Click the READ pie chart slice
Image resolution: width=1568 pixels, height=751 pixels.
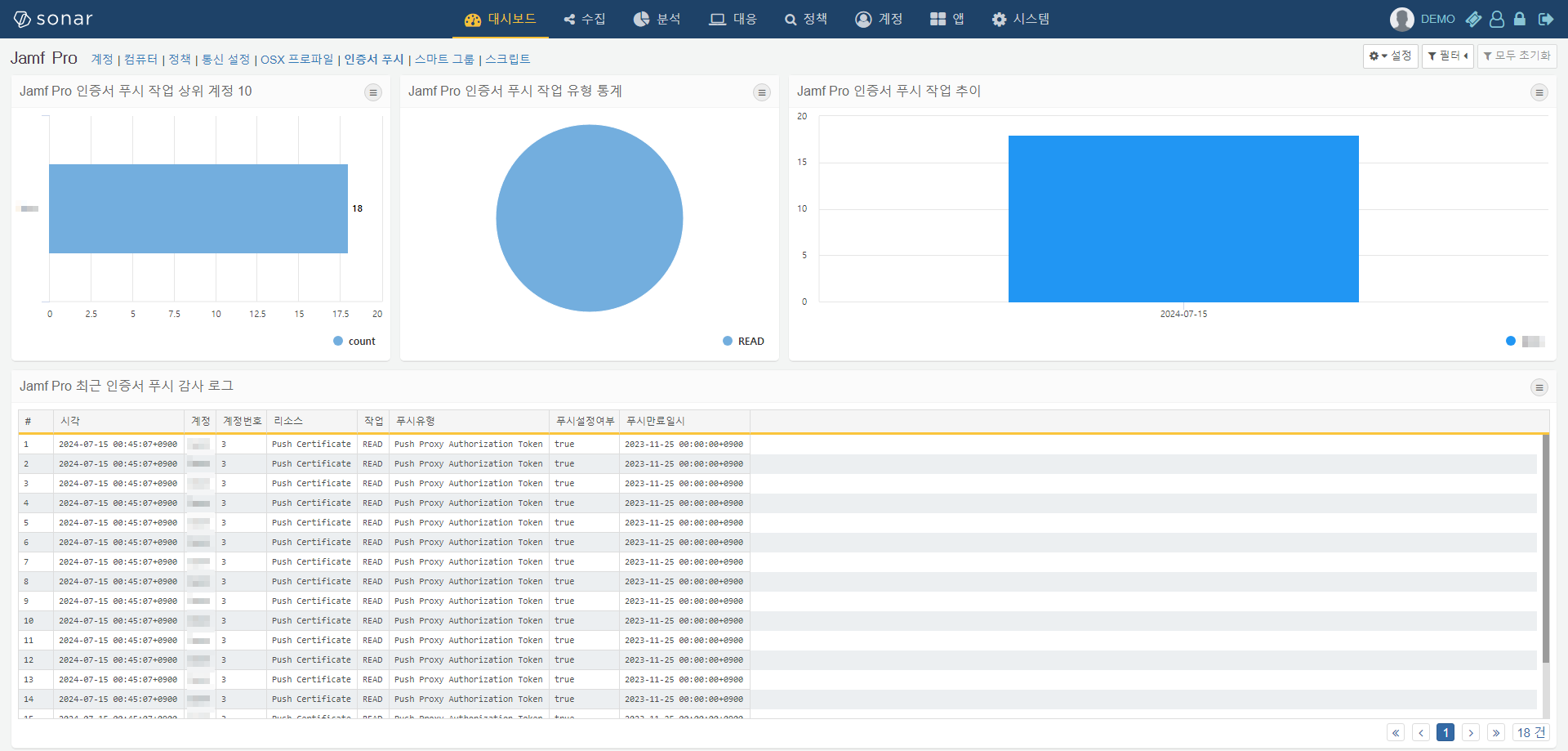[590, 218]
